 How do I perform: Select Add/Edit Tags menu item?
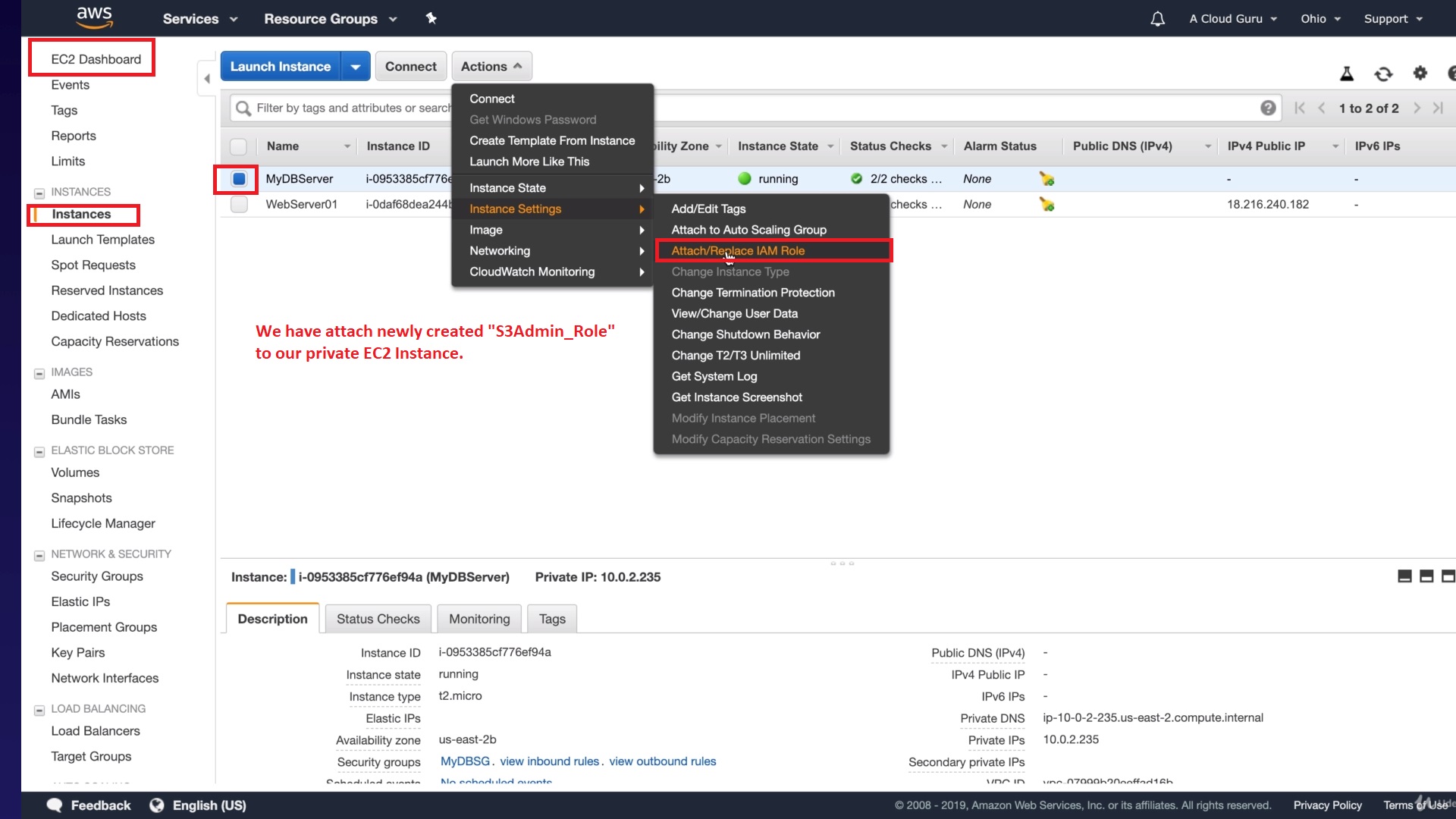tap(709, 209)
